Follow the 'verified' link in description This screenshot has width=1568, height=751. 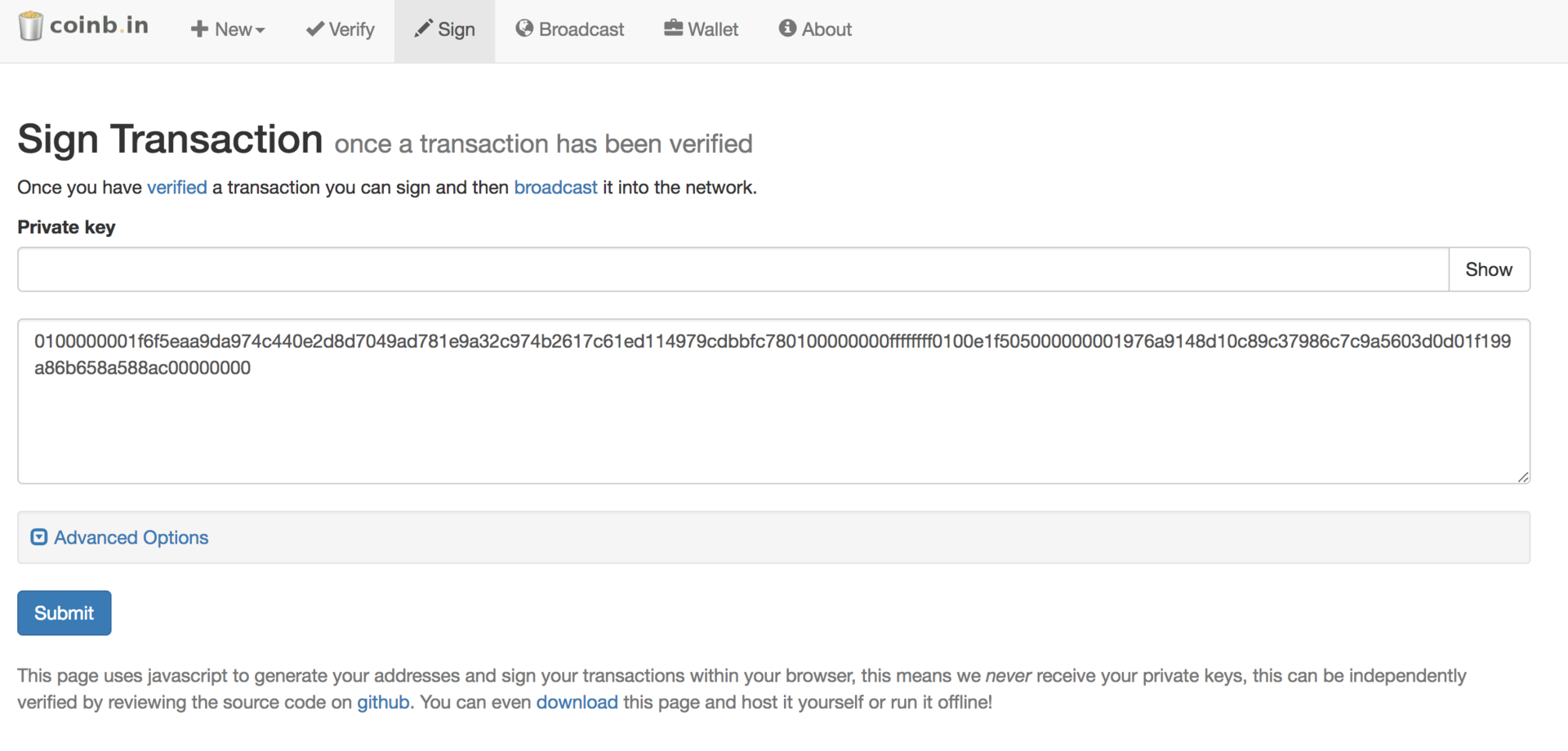(177, 187)
